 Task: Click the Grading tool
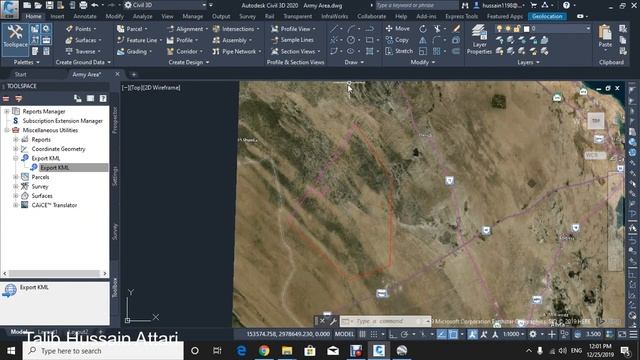tap(134, 51)
